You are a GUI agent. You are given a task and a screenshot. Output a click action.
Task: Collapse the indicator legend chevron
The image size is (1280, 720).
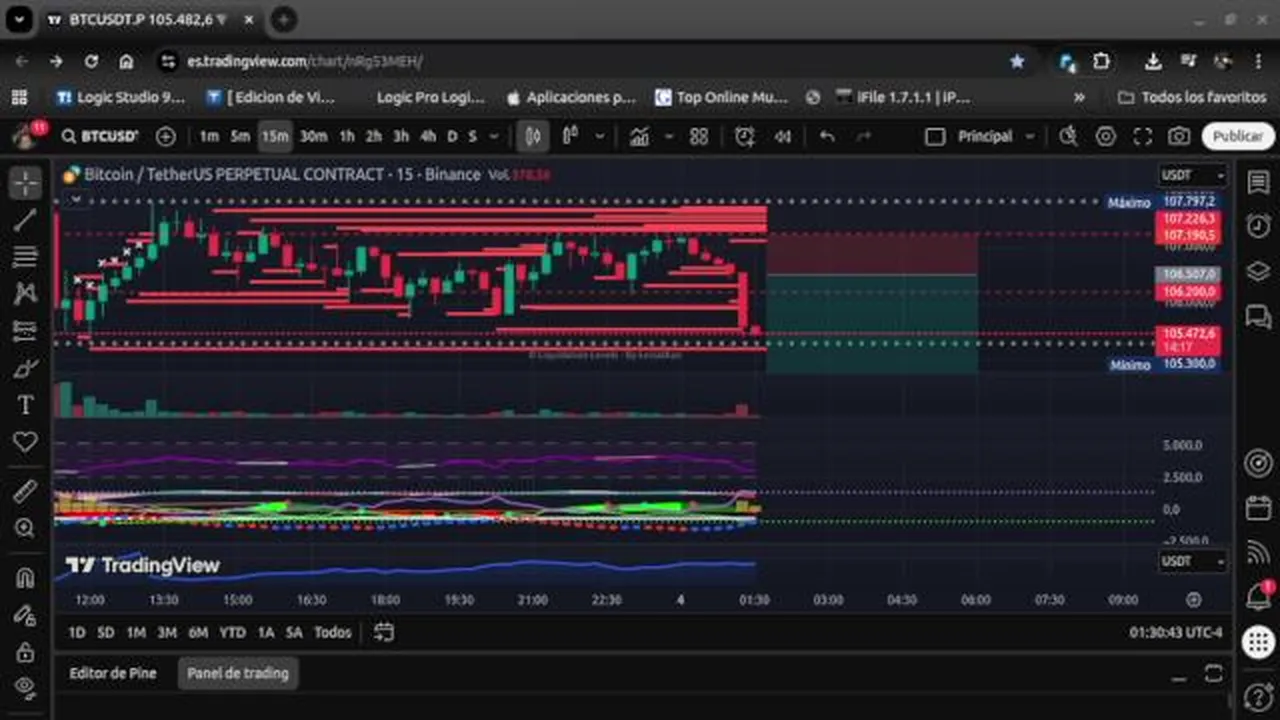click(x=75, y=200)
